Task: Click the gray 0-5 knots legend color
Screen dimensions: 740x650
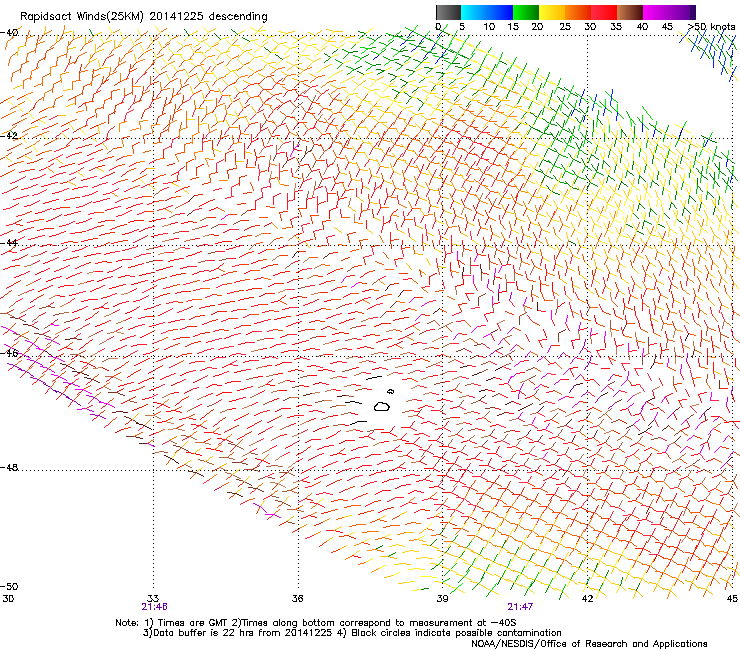Action: pyautogui.click(x=448, y=12)
